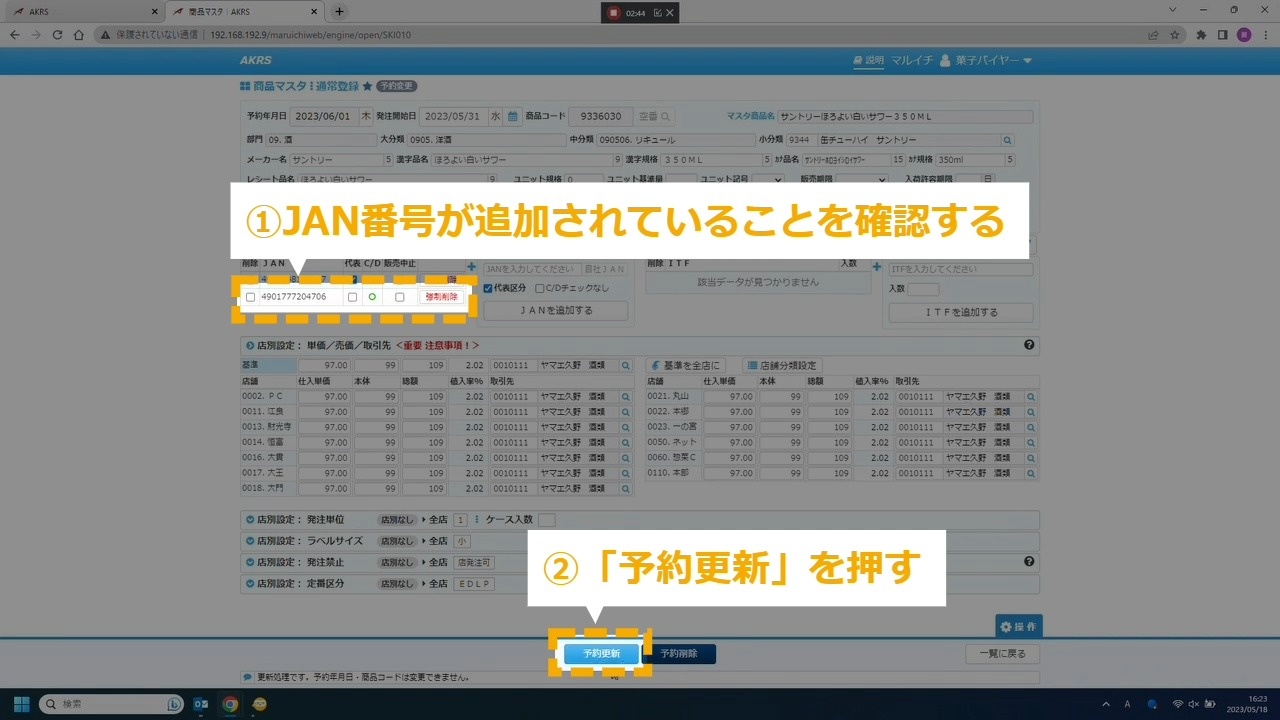The height and width of the screenshot is (720, 1280).
Task: Click the 一覧に戻る button
Action: (x=1002, y=654)
